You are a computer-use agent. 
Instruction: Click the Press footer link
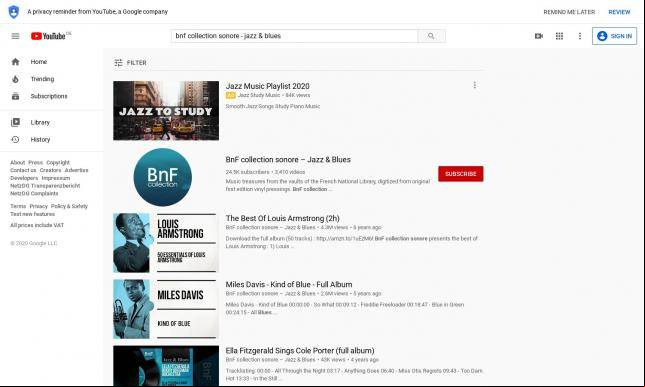coord(35,163)
